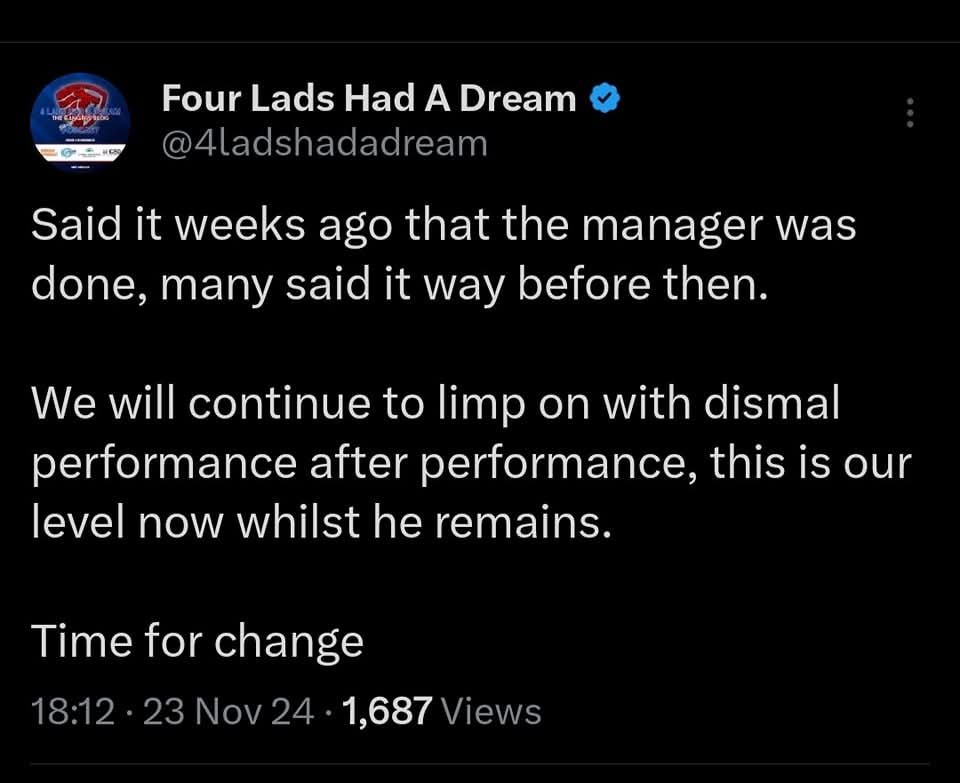
Task: Open the Four Lads Had A Dream profile picture
Action: tap(80, 122)
